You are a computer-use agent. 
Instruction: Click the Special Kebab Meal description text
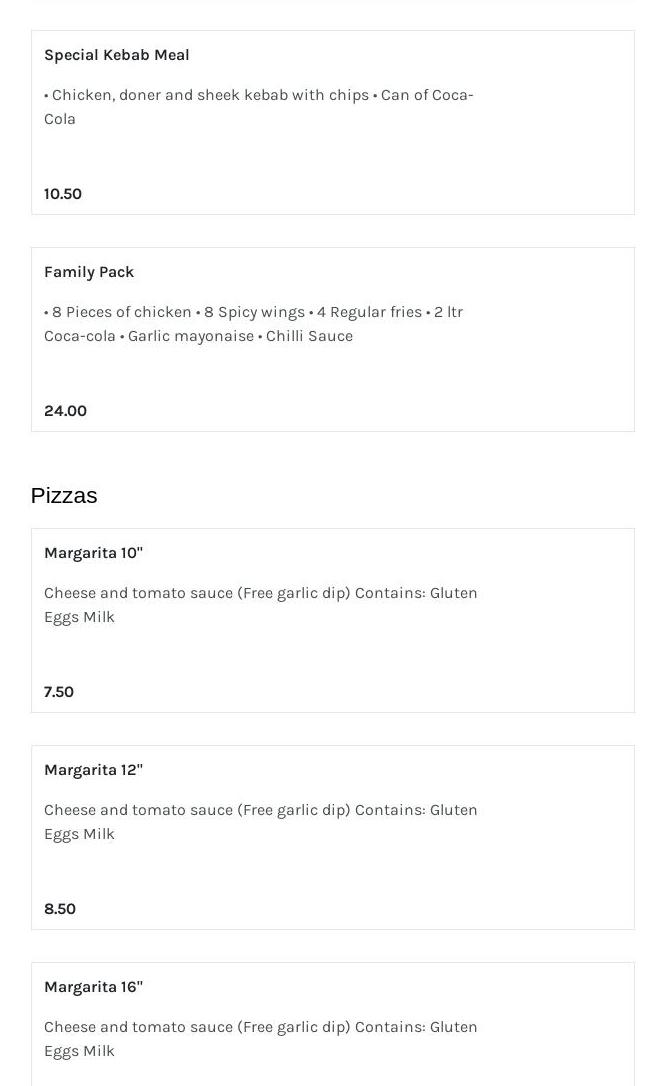click(x=258, y=106)
